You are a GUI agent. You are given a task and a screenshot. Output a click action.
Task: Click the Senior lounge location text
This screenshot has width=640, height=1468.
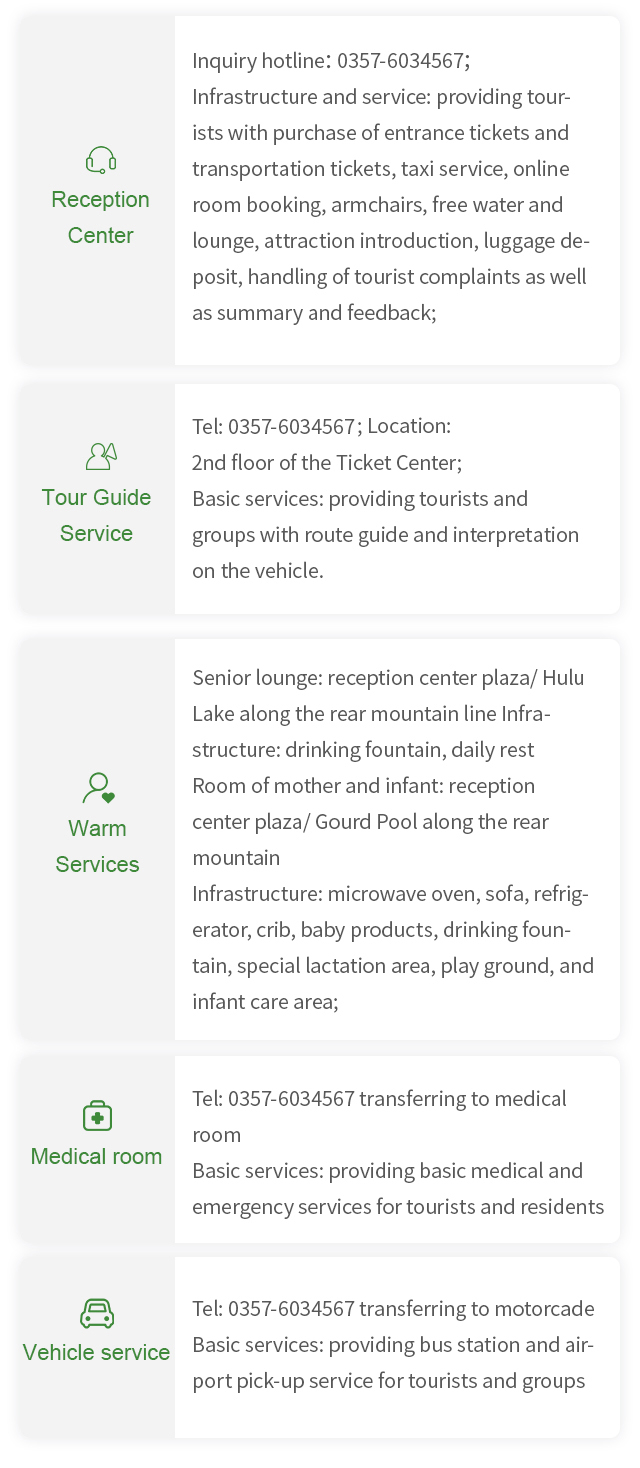[388, 678]
